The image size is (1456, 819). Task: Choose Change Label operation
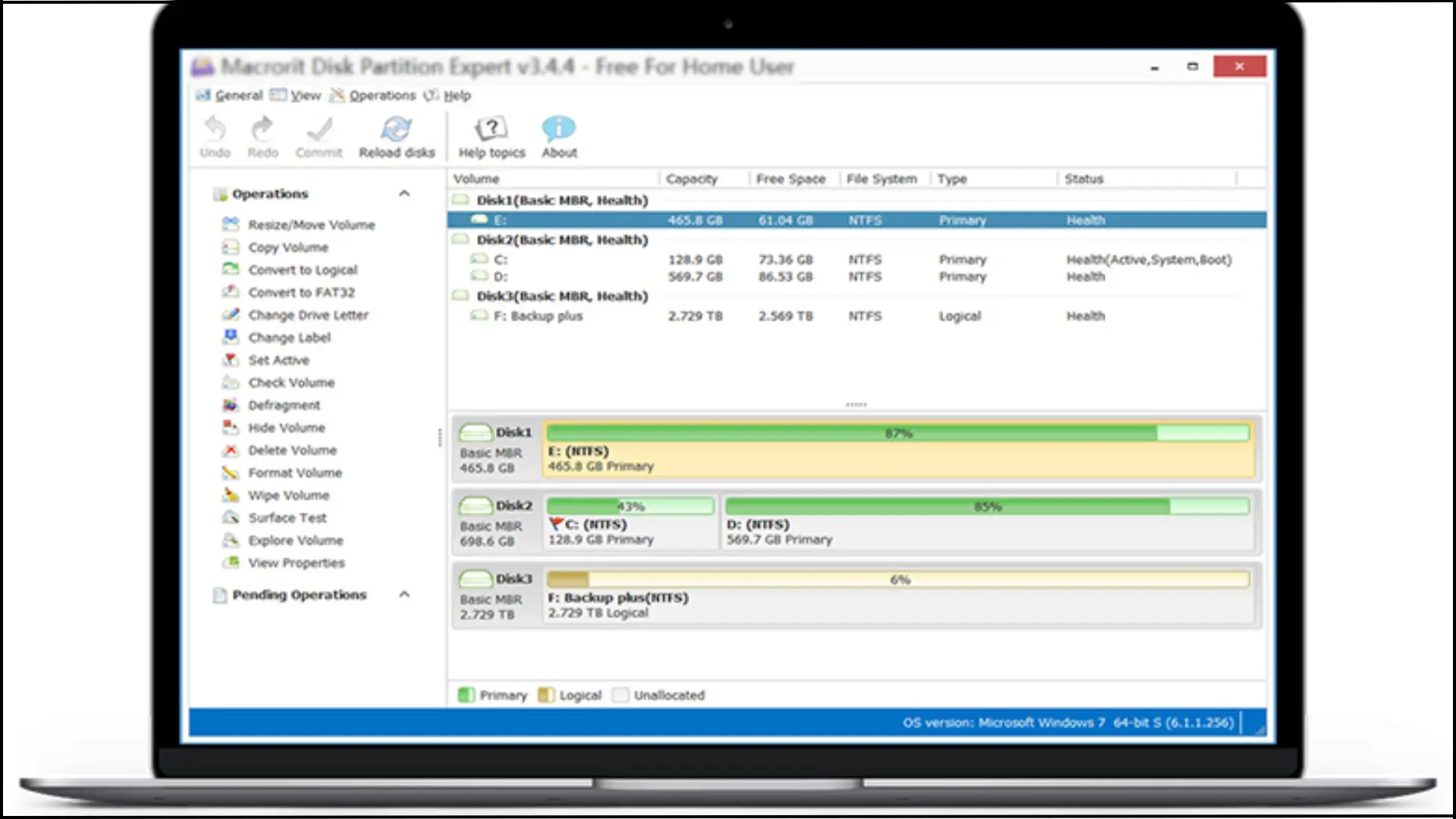pos(276,337)
